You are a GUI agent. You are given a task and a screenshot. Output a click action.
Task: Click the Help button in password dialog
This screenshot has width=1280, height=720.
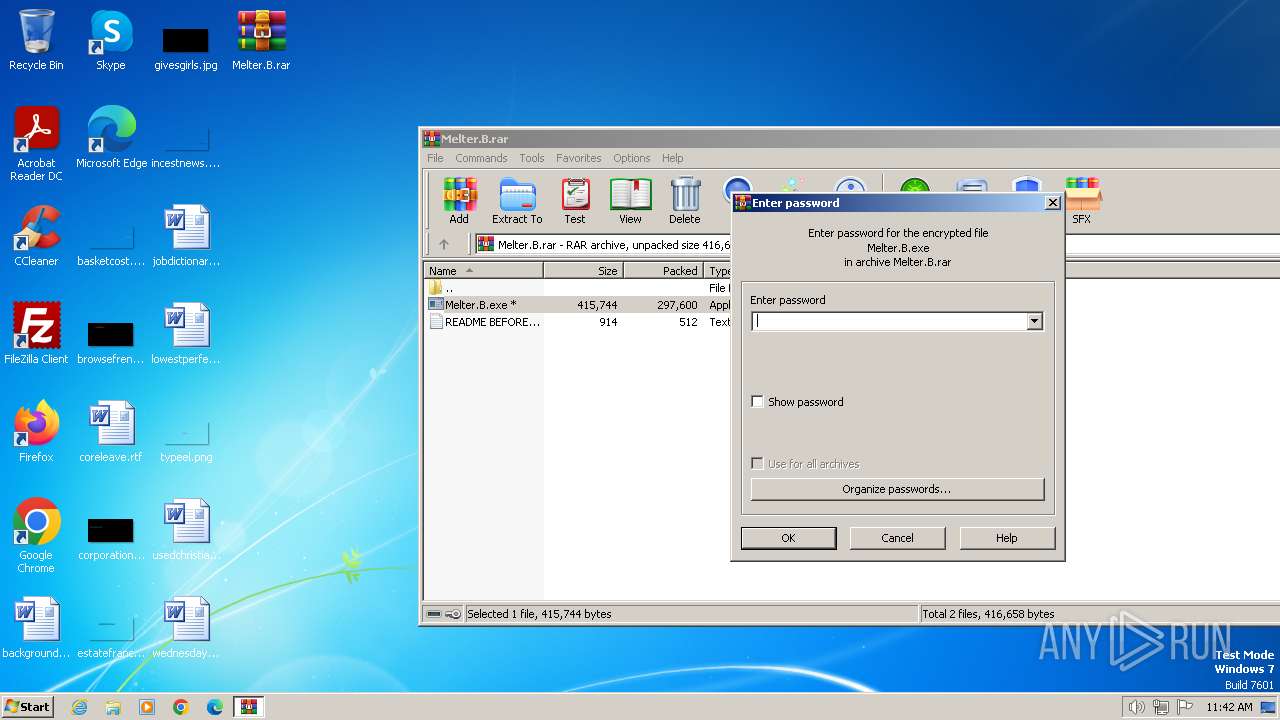point(1007,538)
